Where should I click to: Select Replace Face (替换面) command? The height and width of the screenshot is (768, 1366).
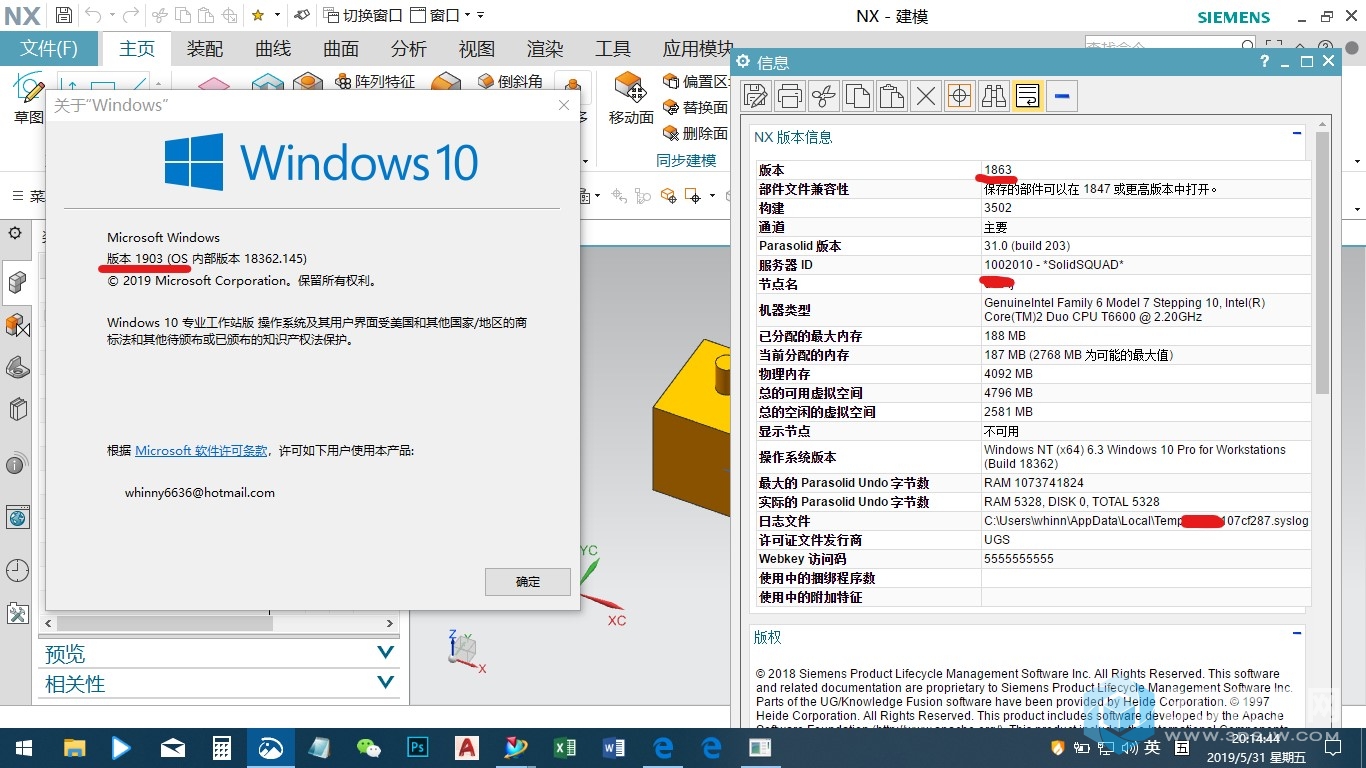click(696, 107)
